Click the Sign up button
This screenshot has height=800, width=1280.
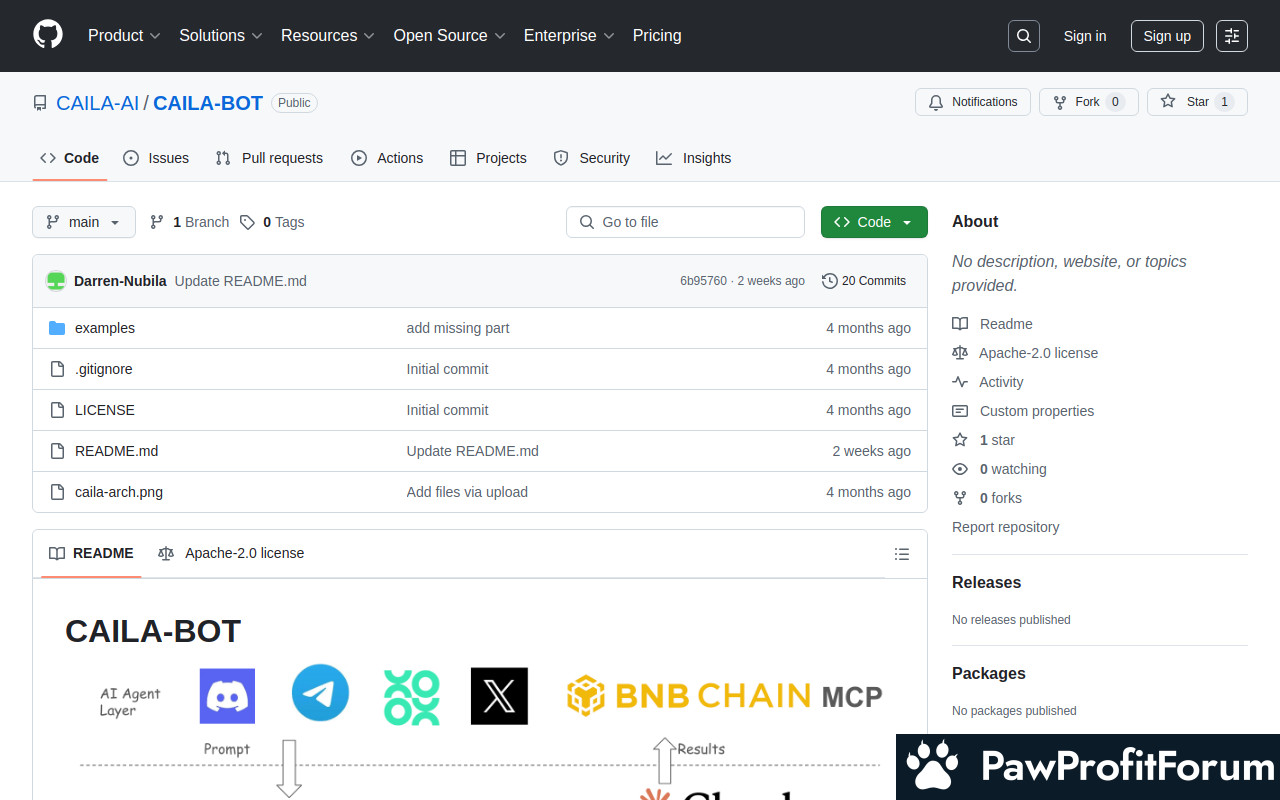[1167, 36]
